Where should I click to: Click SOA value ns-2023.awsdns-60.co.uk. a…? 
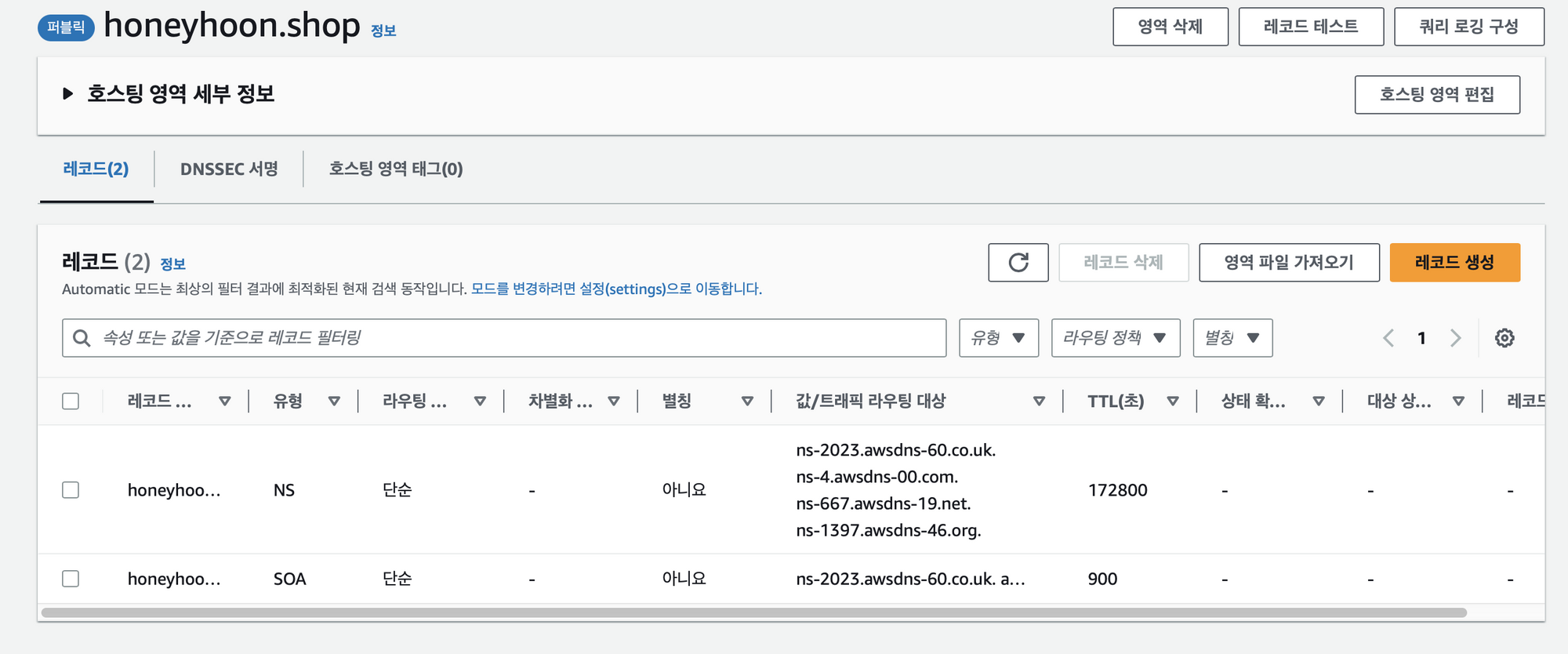[910, 579]
